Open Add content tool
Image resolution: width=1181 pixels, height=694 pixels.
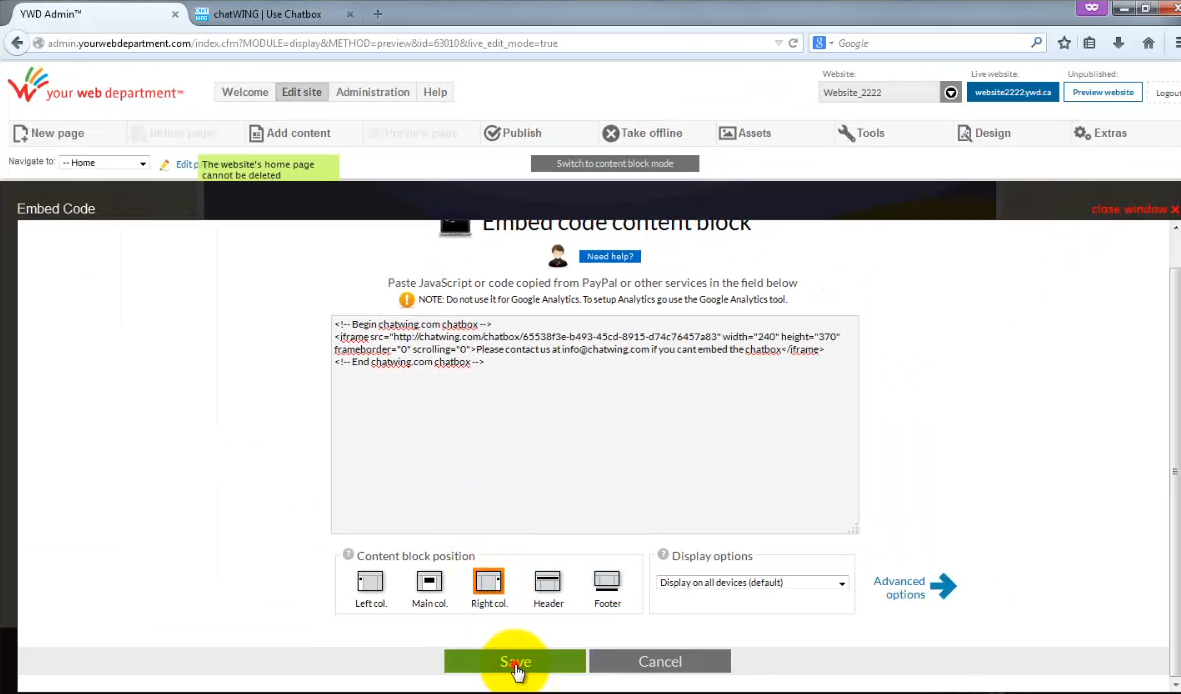point(290,133)
